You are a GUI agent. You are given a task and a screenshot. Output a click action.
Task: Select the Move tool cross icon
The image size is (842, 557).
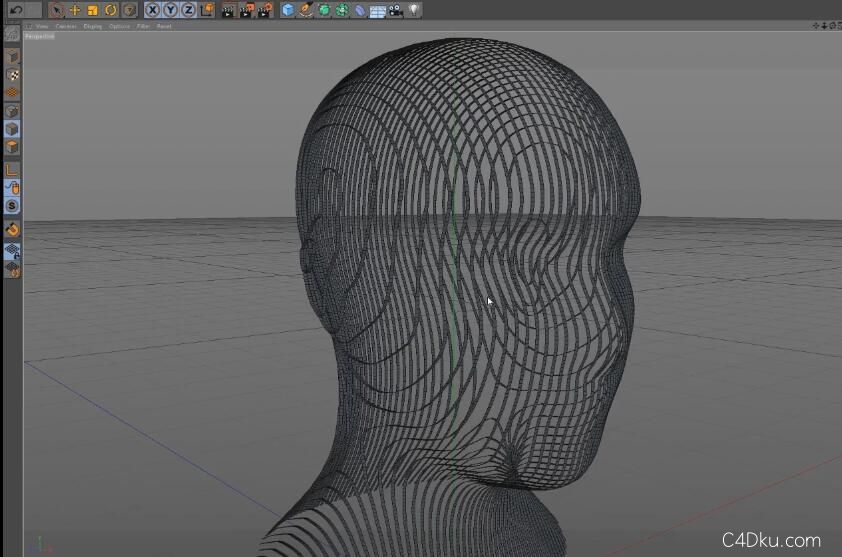pyautogui.click(x=75, y=10)
